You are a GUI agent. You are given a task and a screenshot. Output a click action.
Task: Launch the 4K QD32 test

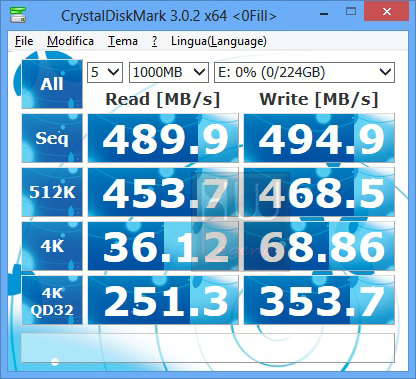click(52, 300)
